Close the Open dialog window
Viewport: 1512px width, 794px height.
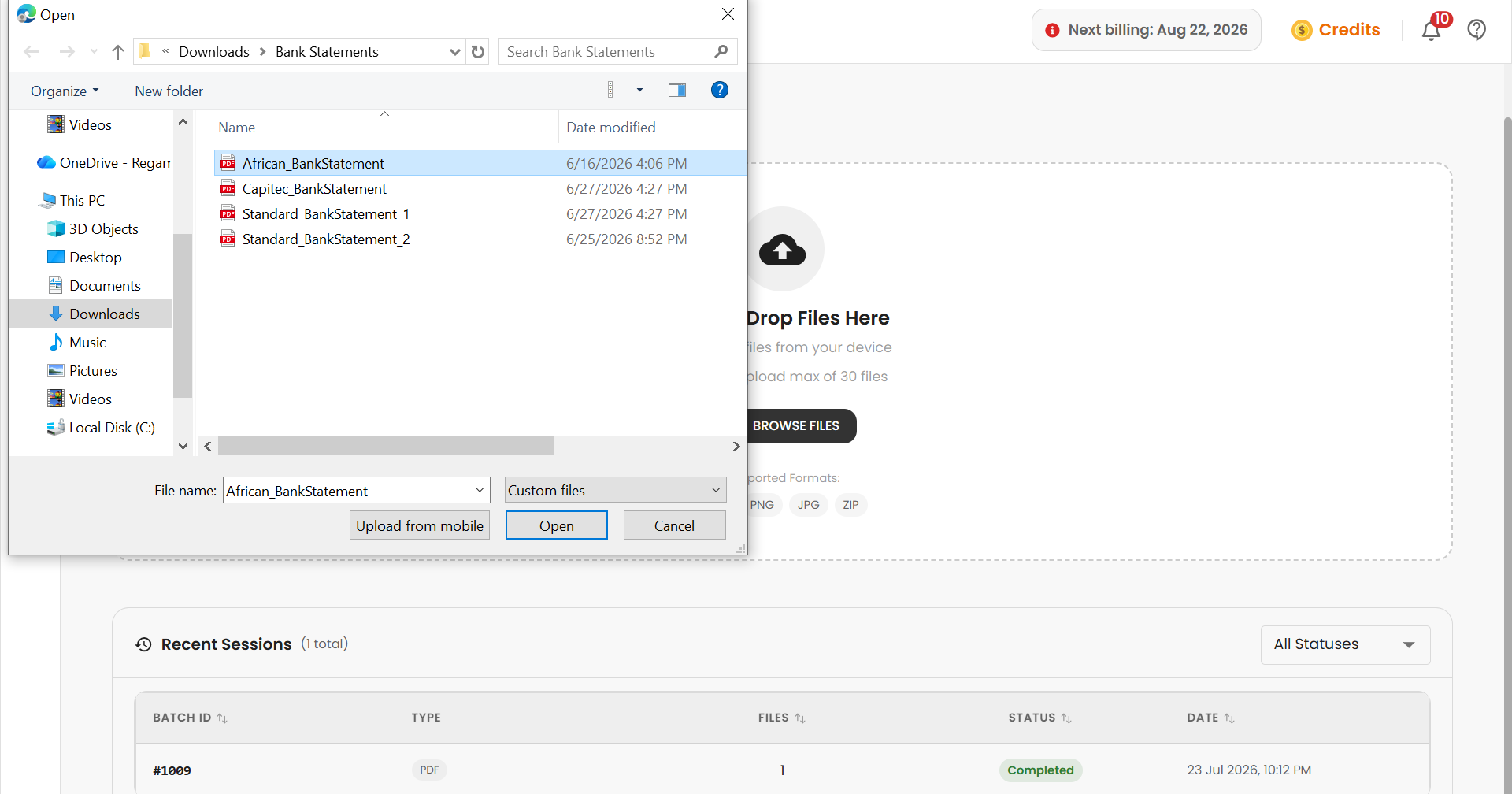click(728, 14)
